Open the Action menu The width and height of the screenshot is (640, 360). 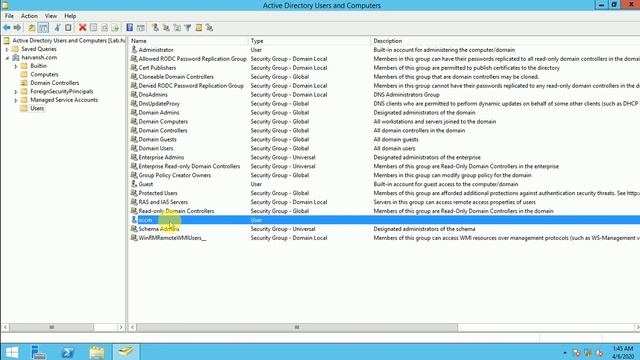click(29, 16)
